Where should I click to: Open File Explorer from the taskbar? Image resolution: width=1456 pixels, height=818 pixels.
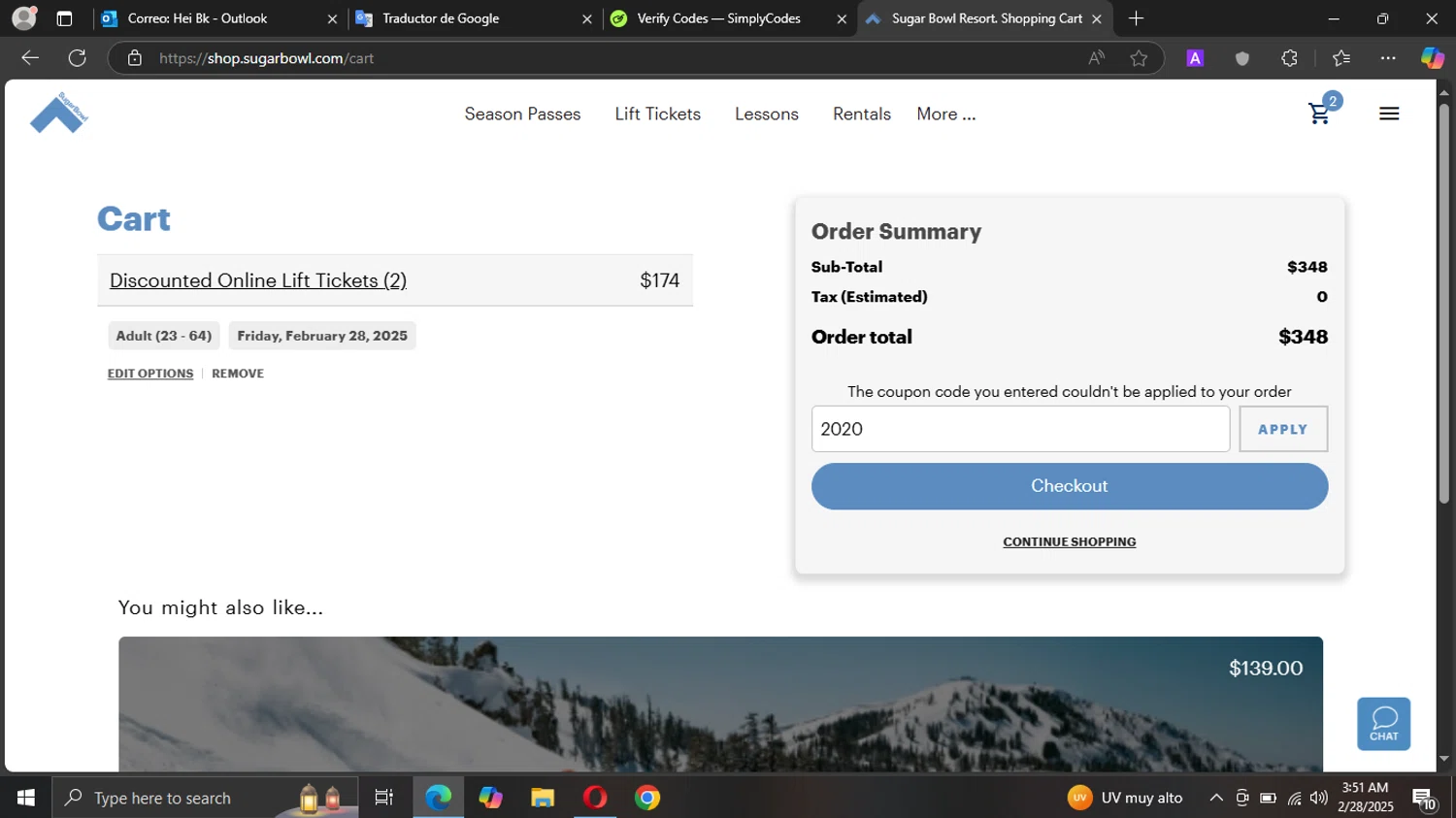[x=543, y=798]
